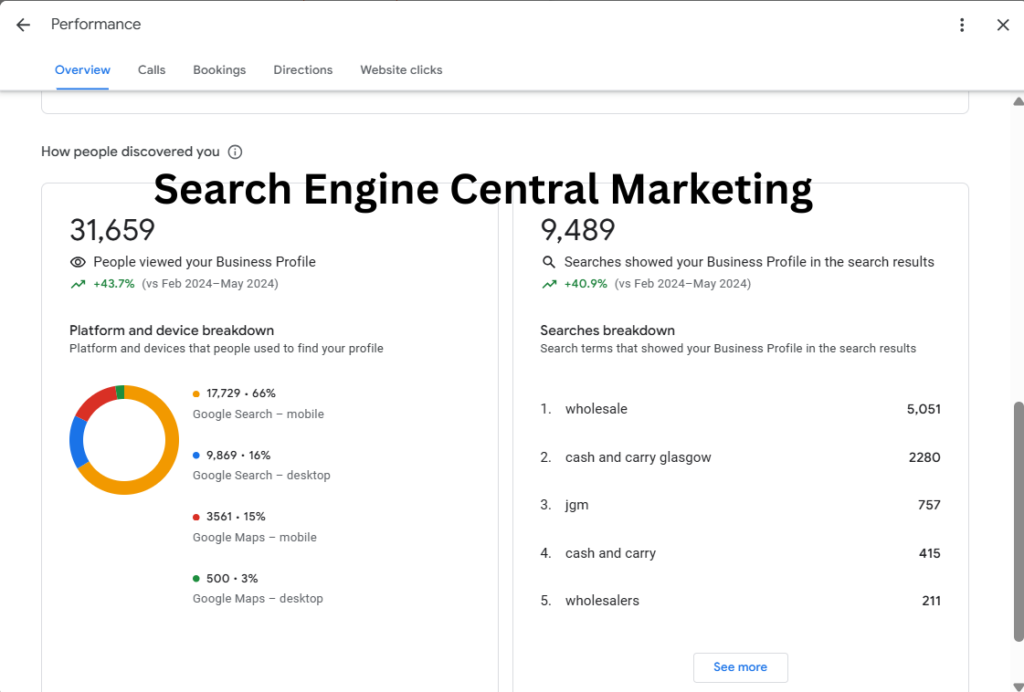Click the blue legend dot for 9,869

[x=196, y=455]
